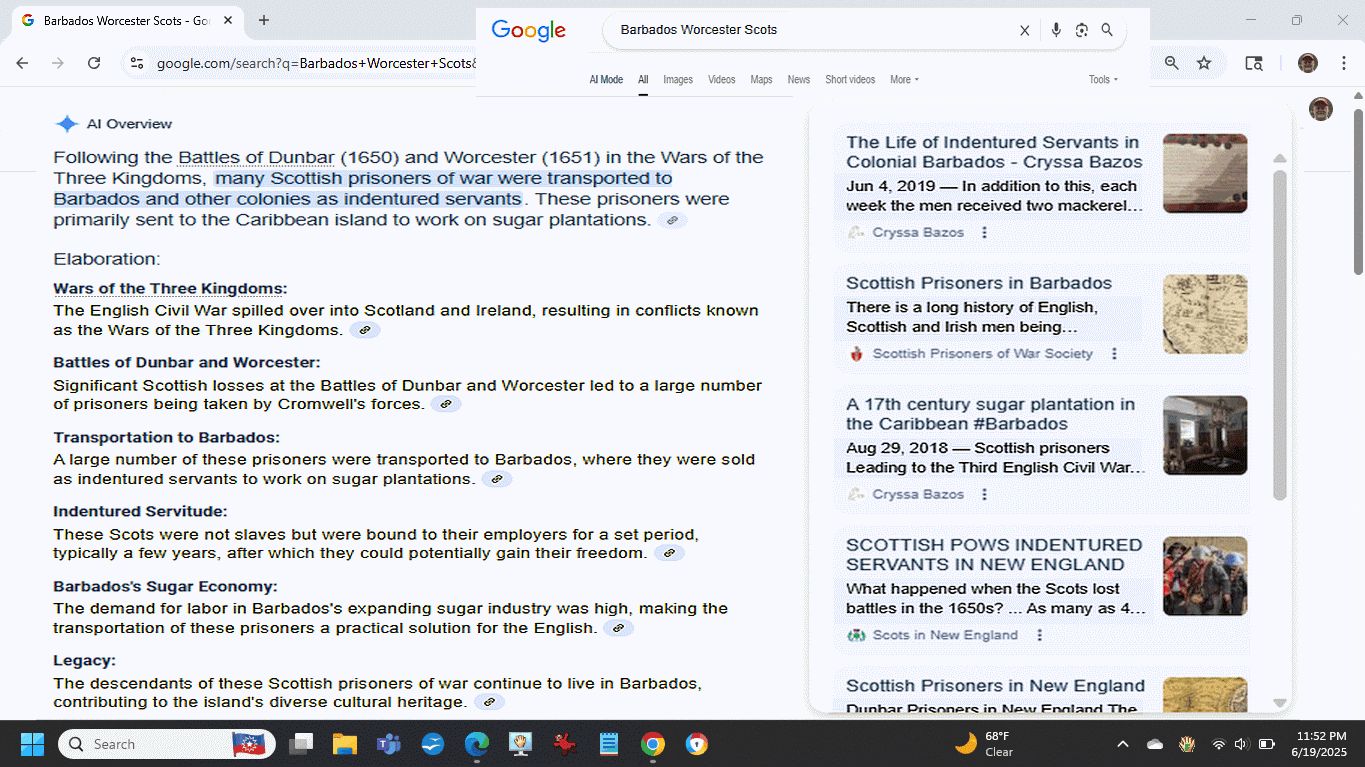Open the volume icon in the system tray
Screen dimensions: 1365x767
1241,744
